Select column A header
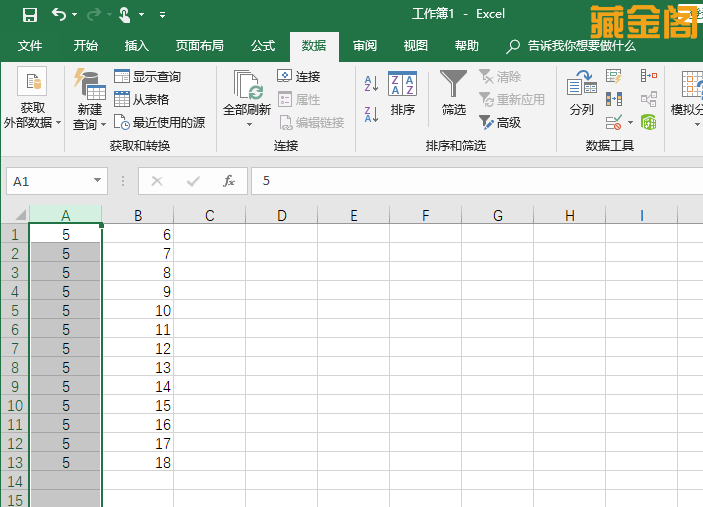The image size is (703, 507). click(x=65, y=215)
